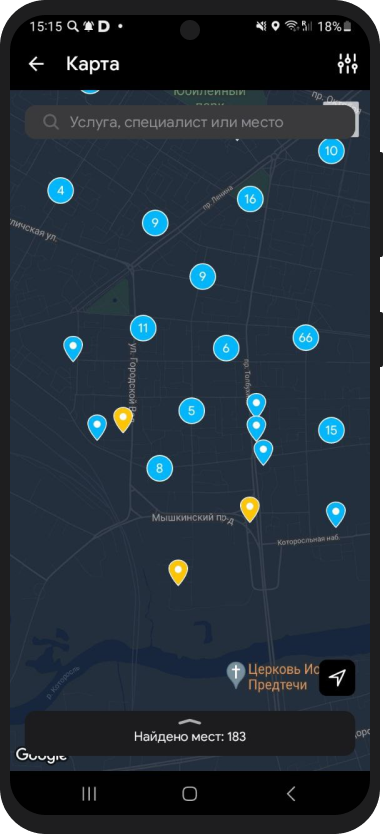The height and width of the screenshot is (834, 383).
Task: Tap the Android recent apps button
Action: (x=89, y=794)
